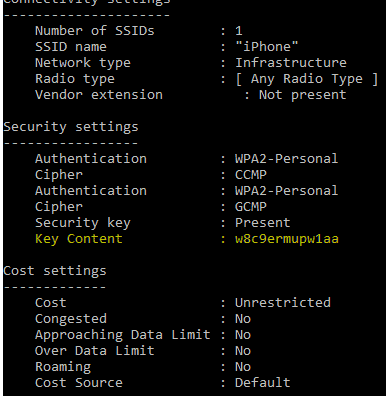
Task: Click the "Cost Source" label
Action: click(79, 383)
